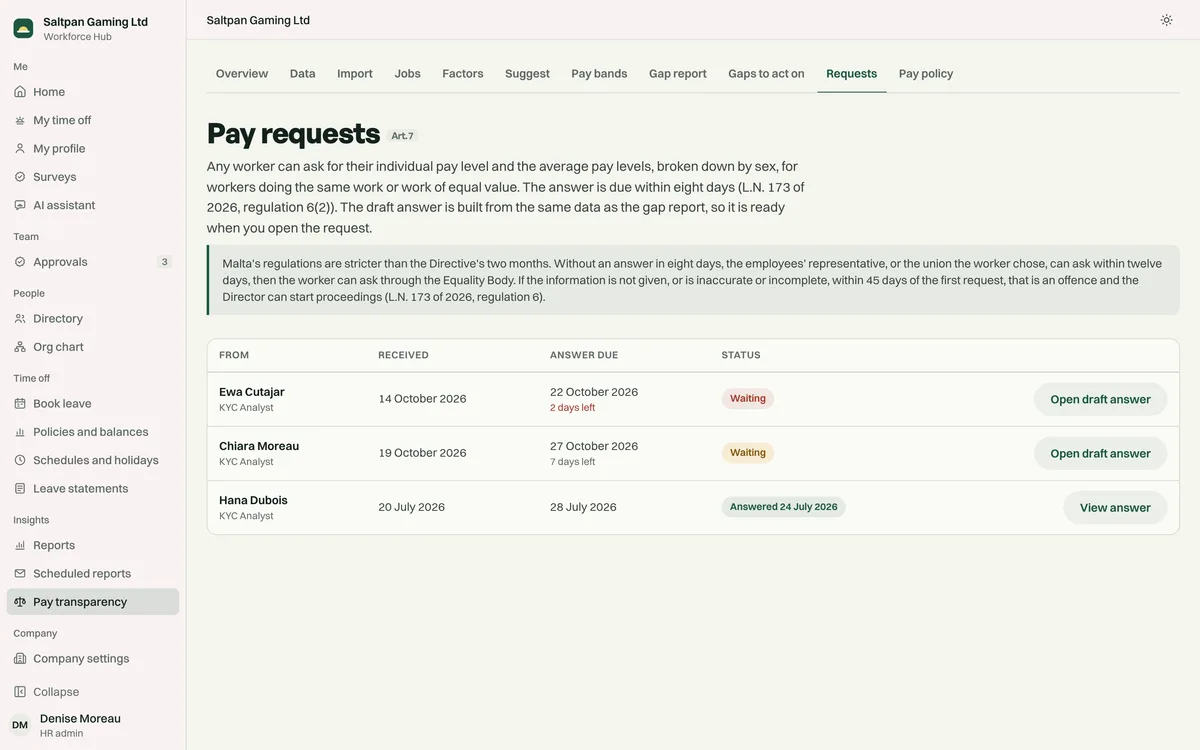This screenshot has width=1200, height=750.
Task: Click the name Hana Dubois
Action: coord(253,500)
